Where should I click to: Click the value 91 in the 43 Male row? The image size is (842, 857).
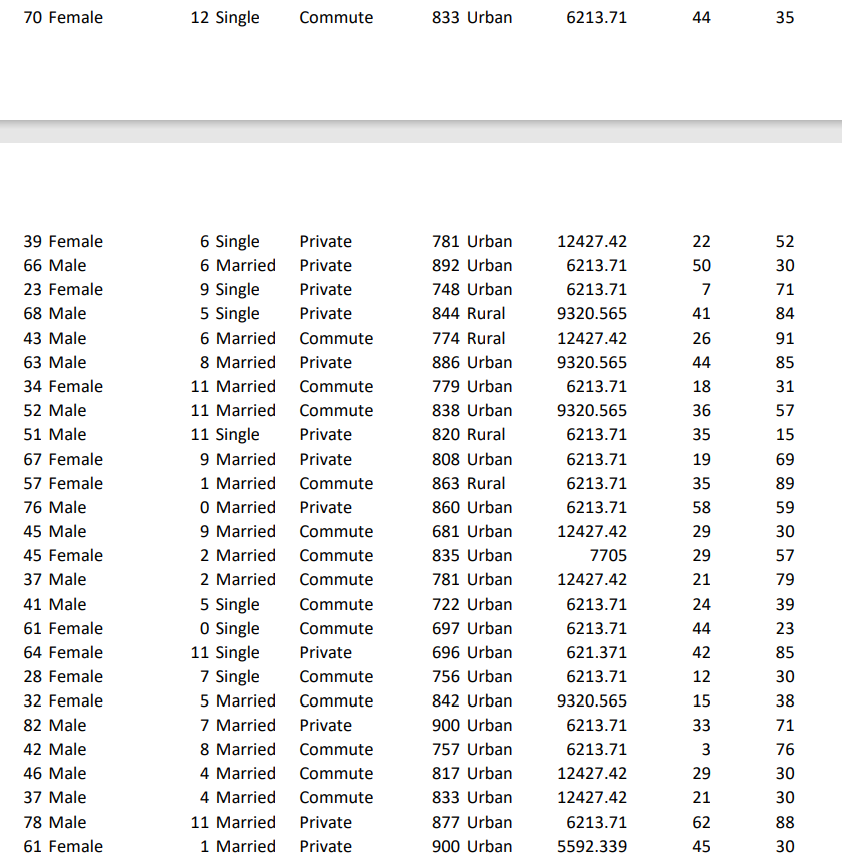[x=785, y=338]
